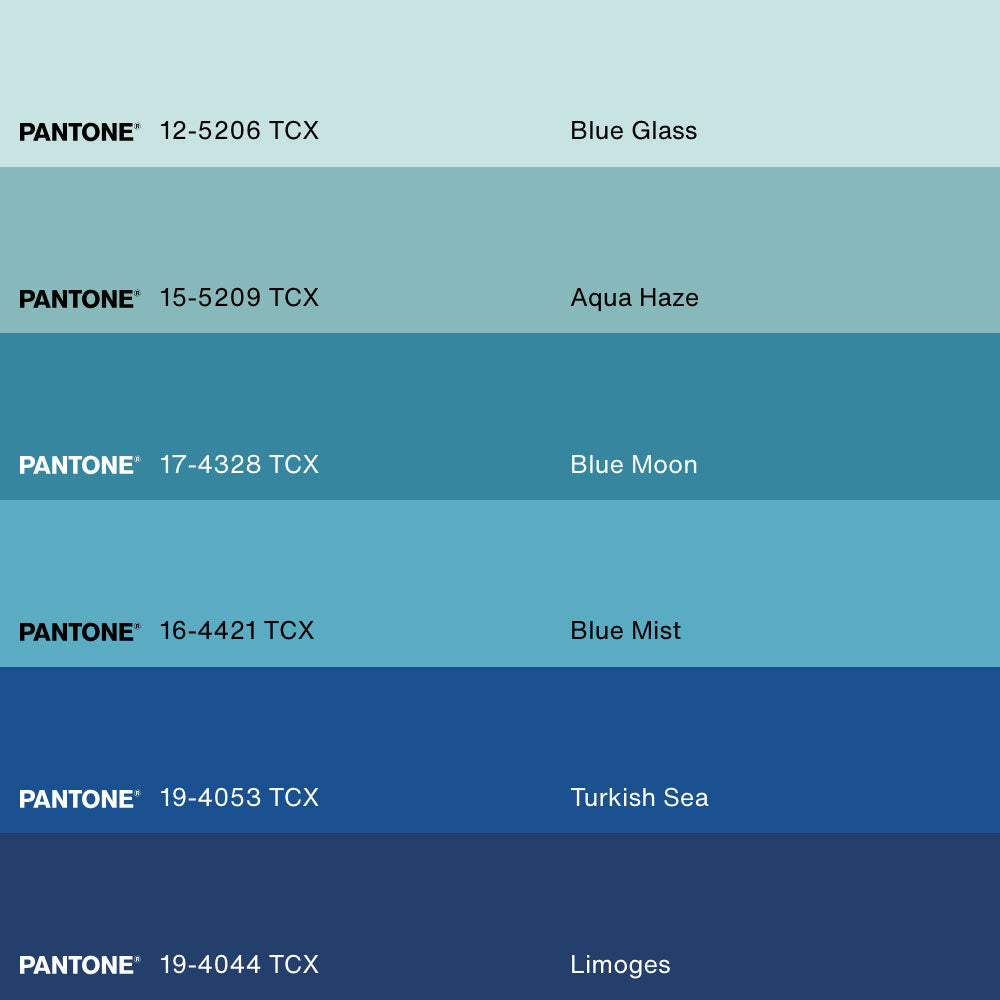Click the Pantone logo in Blue Glass row
This screenshot has height=1000, width=1000.
[x=79, y=132]
